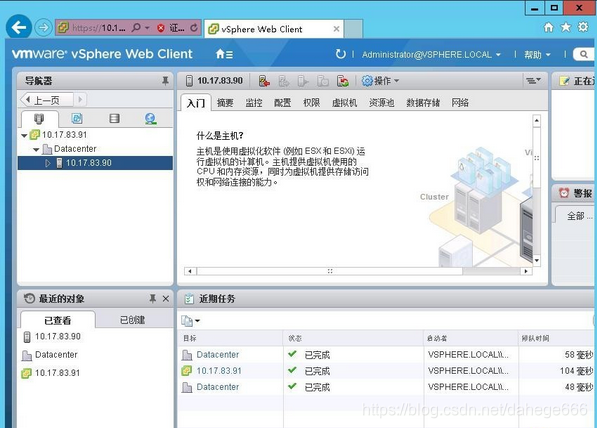The width and height of the screenshot is (597, 428).
Task: Pin the 最近的对象 recent objects panel
Action: click(153, 299)
